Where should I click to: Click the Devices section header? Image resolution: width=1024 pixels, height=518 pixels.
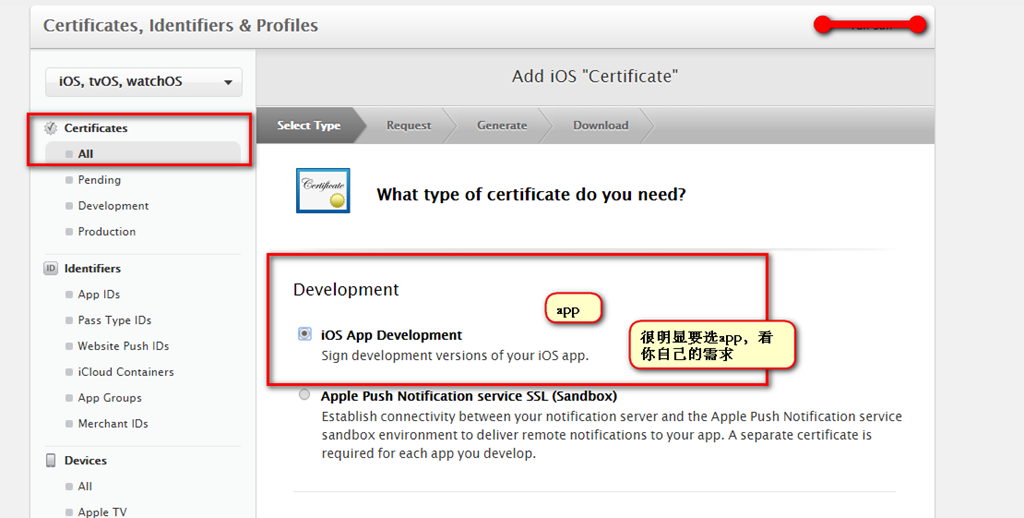pos(85,461)
